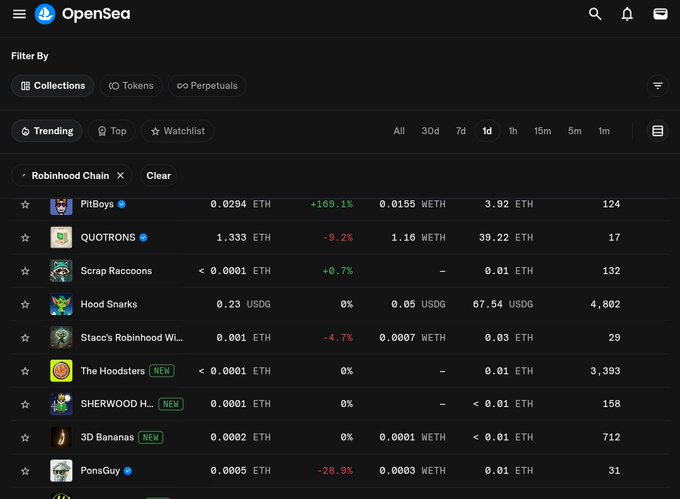Select the Perpetuals filter

point(207,86)
